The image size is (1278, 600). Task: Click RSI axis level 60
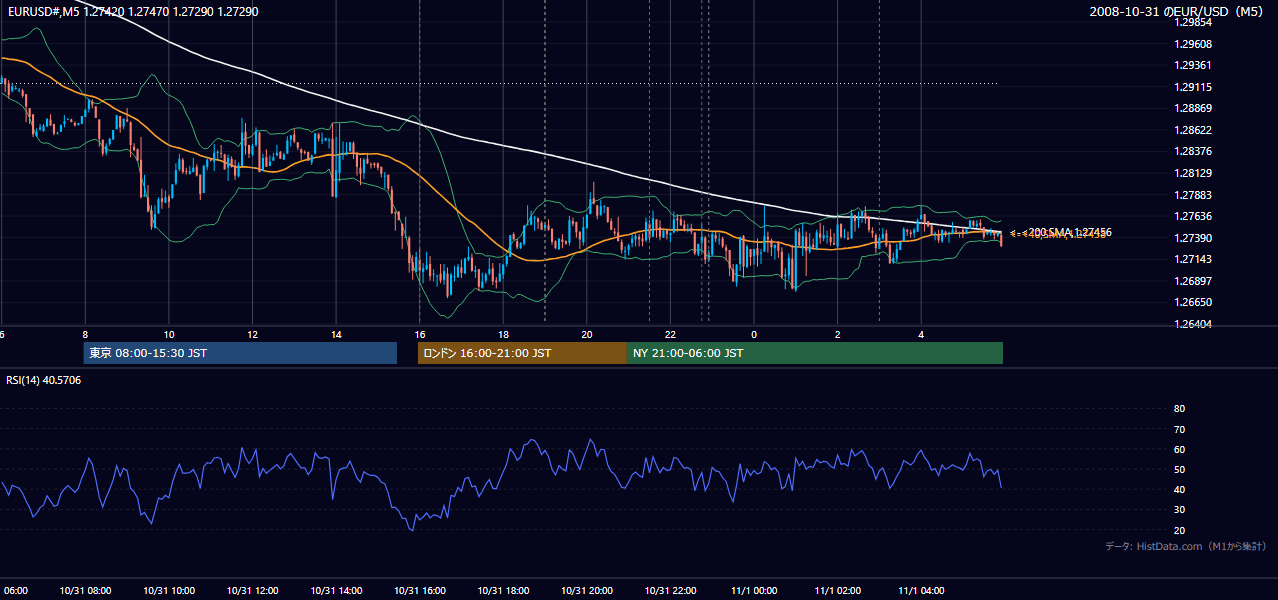1179,449
